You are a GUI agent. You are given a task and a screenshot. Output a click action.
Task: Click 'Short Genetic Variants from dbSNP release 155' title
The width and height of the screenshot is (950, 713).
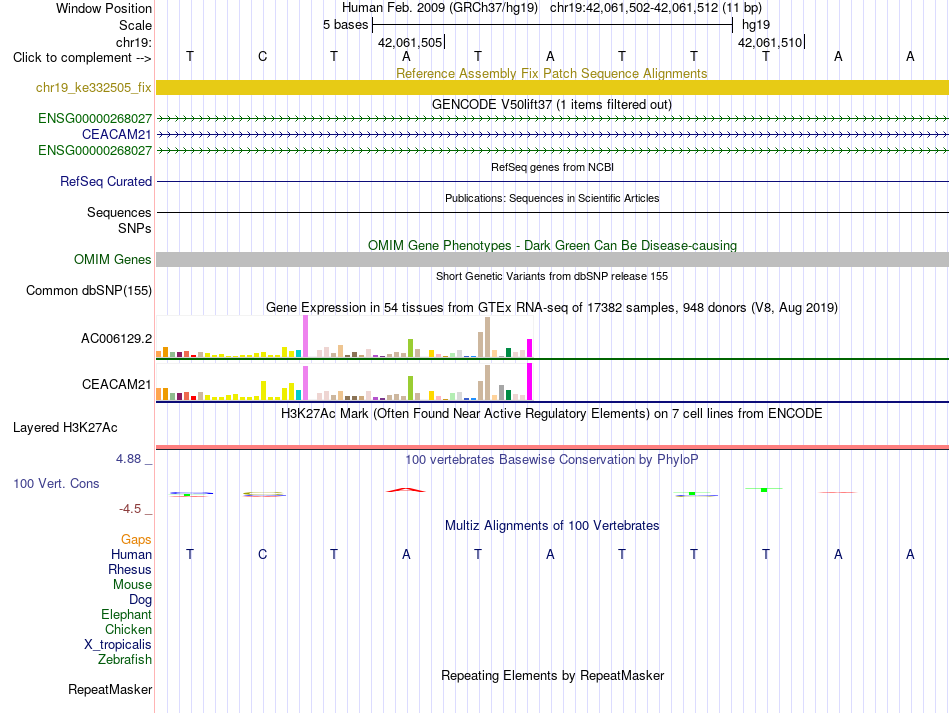click(552, 276)
